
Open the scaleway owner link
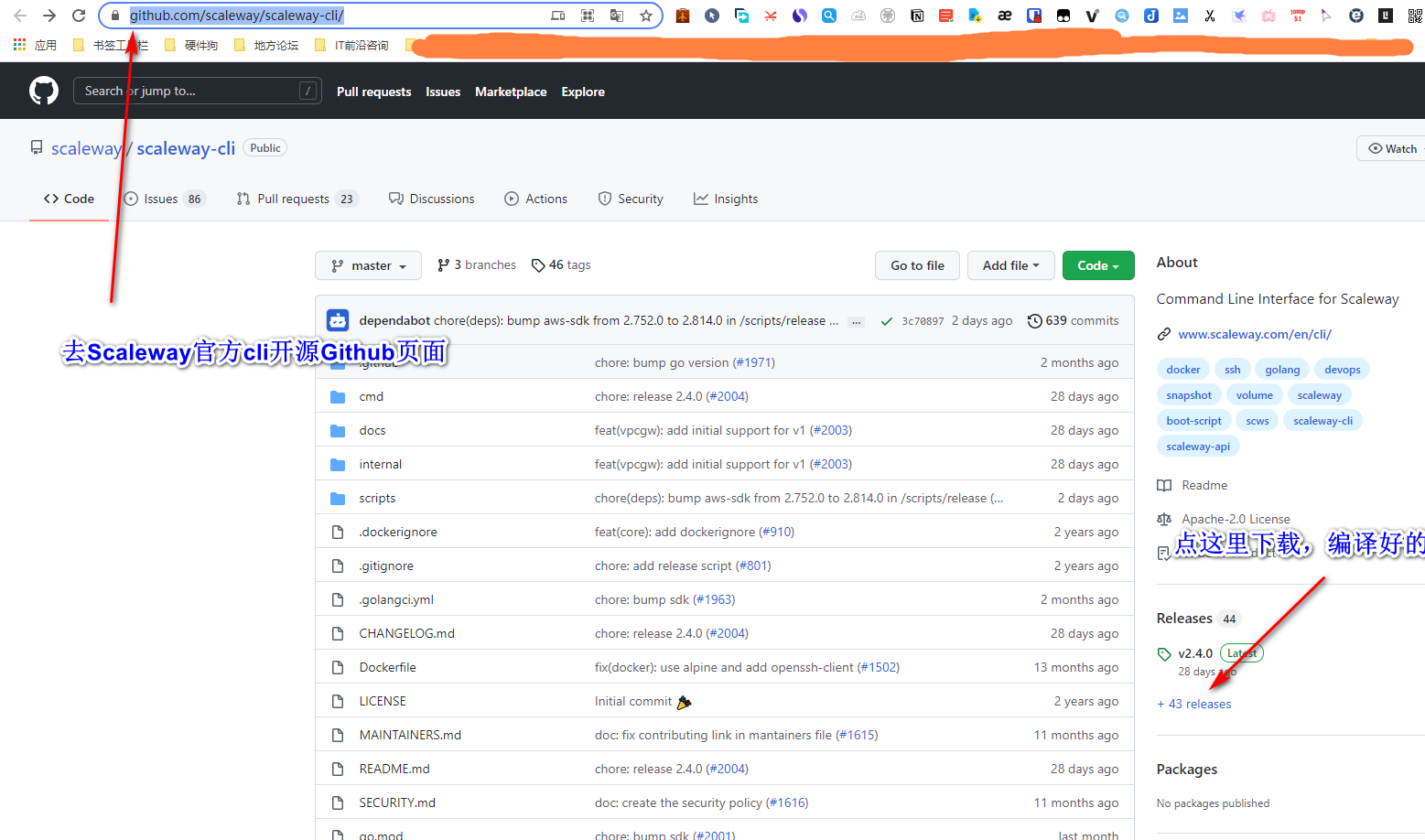(86, 148)
